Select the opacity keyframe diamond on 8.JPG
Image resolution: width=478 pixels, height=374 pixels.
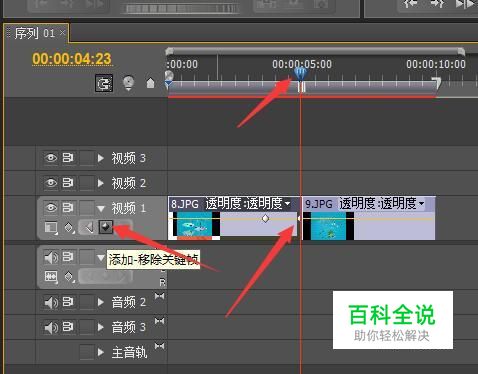click(265, 219)
